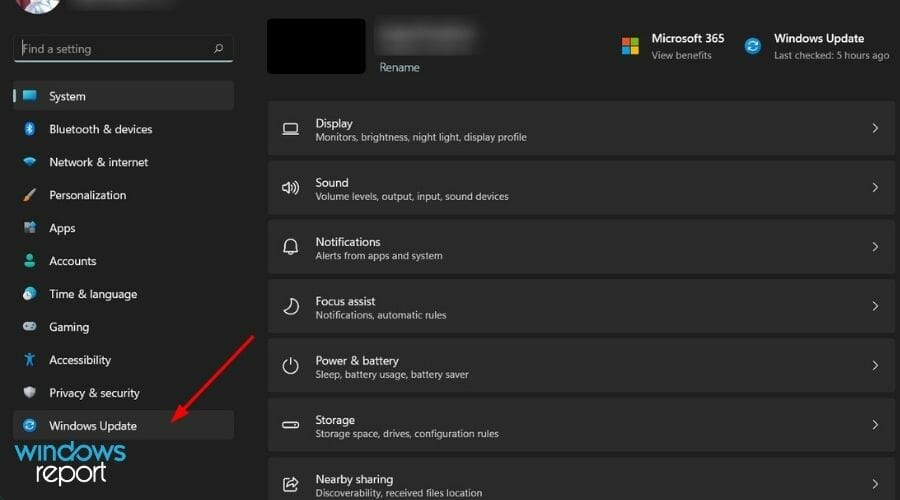The width and height of the screenshot is (900, 500).
Task: Open the Apps category
Action: tap(123, 228)
